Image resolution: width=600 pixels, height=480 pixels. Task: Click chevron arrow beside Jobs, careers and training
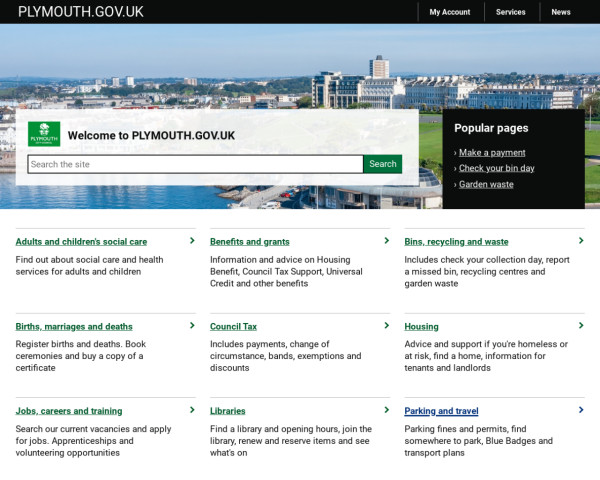click(192, 410)
